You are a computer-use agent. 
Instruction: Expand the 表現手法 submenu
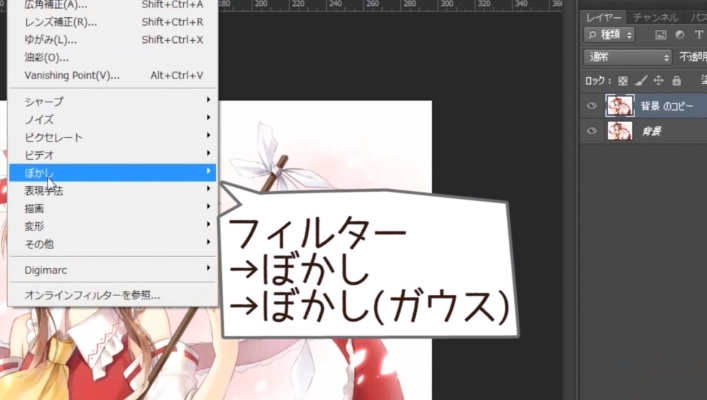(113, 191)
